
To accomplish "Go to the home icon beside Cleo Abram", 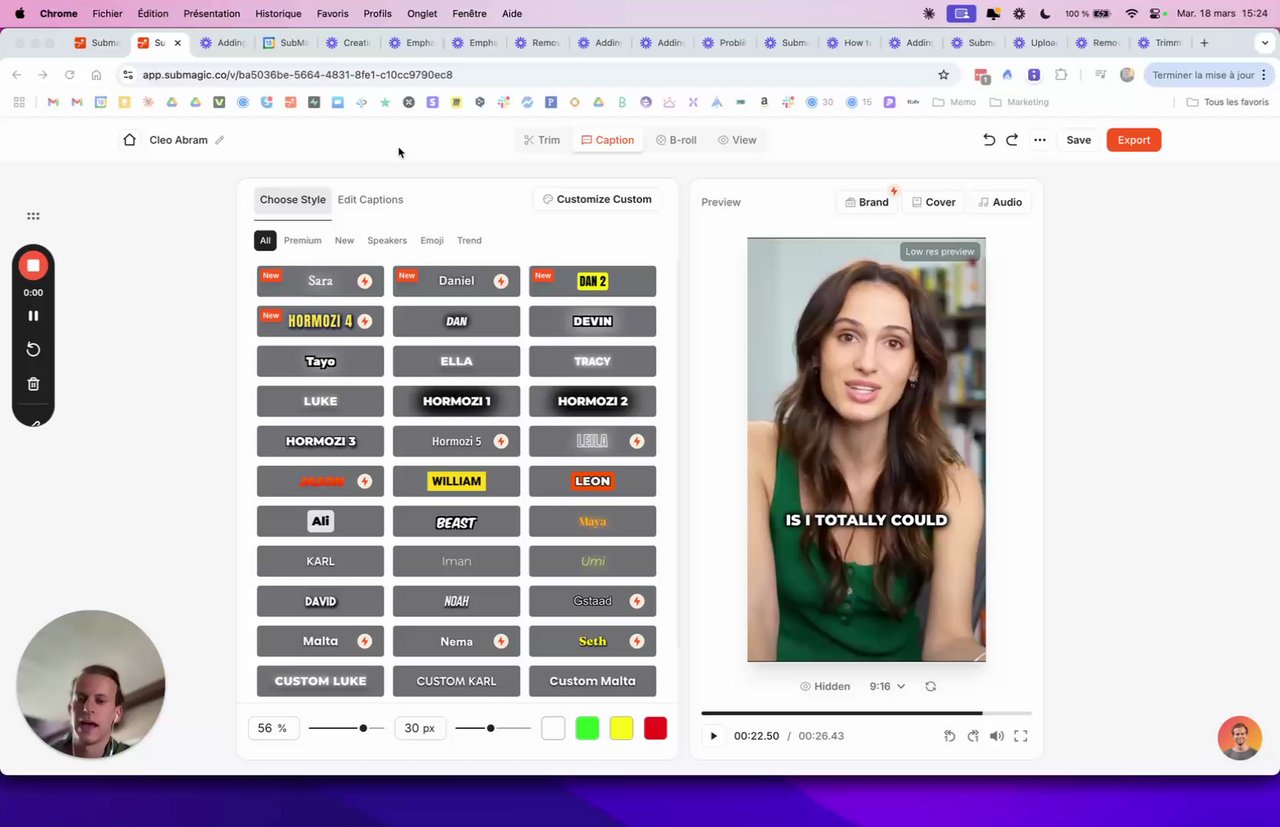I will (x=129, y=140).
